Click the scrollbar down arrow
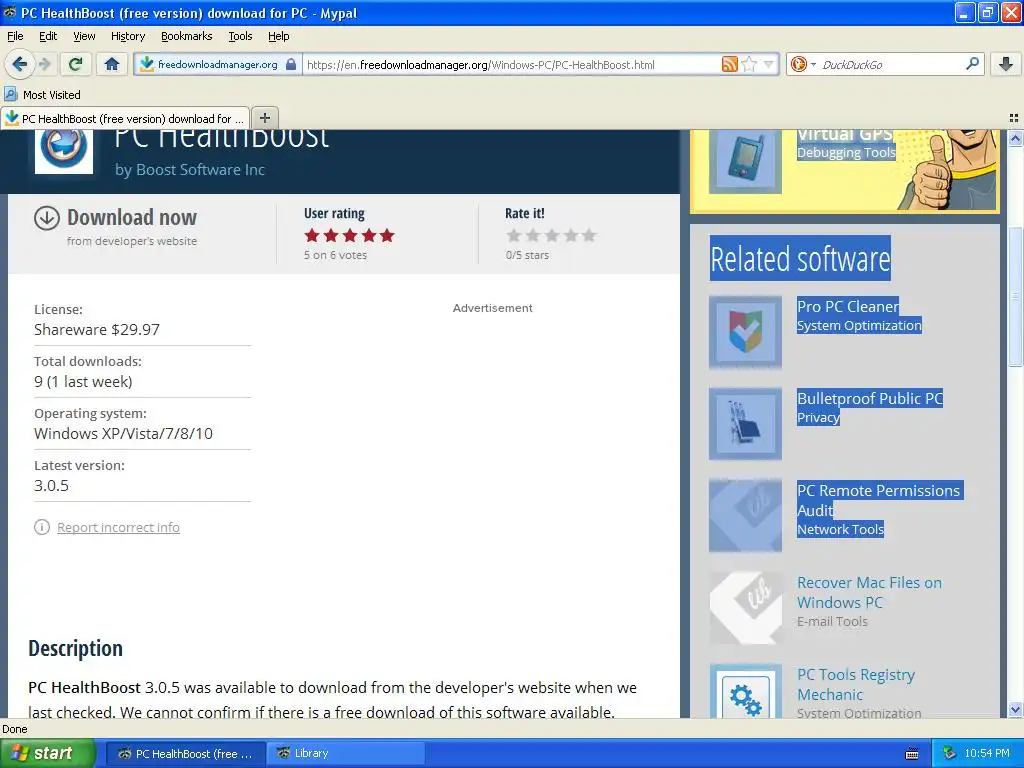The width and height of the screenshot is (1024, 768). (x=1015, y=710)
